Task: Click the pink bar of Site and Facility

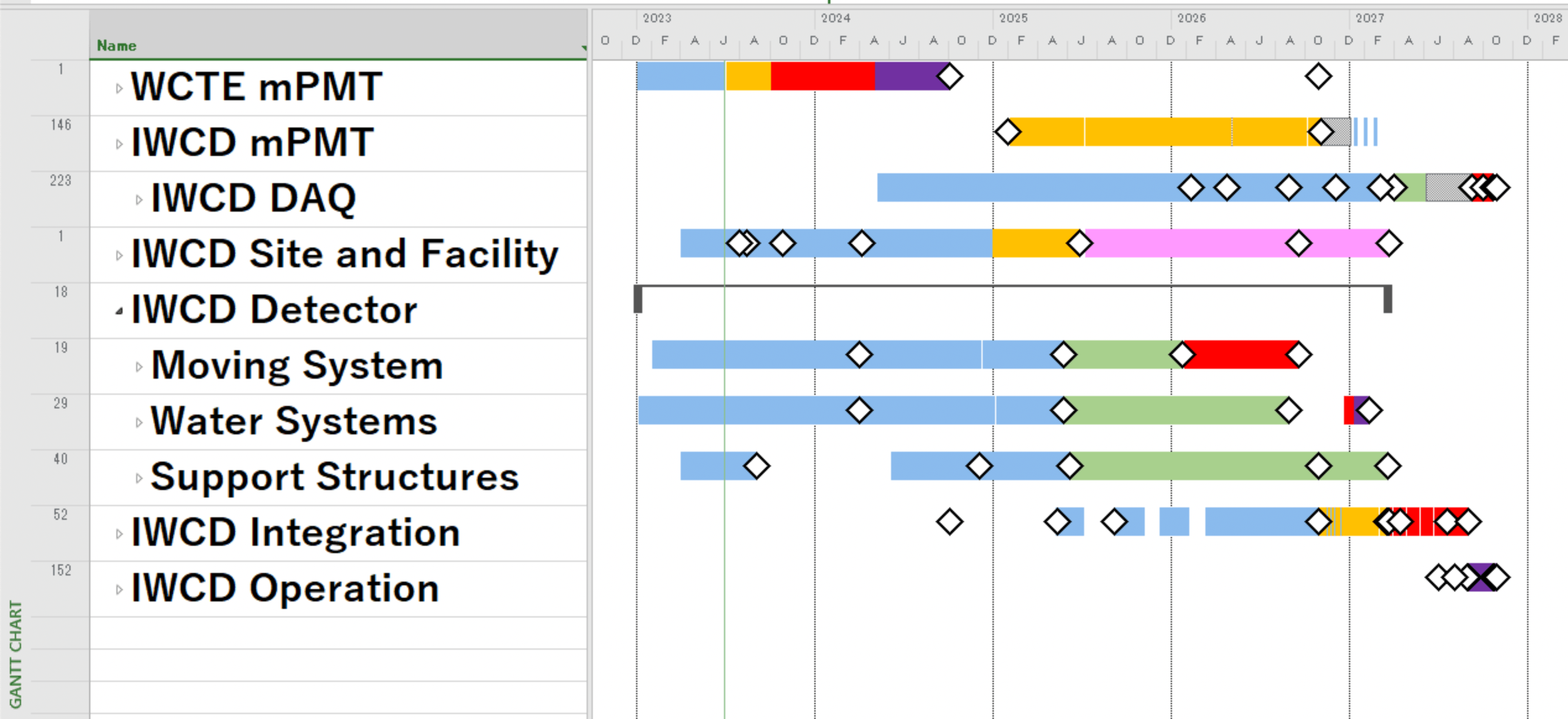Action: click(x=1188, y=243)
